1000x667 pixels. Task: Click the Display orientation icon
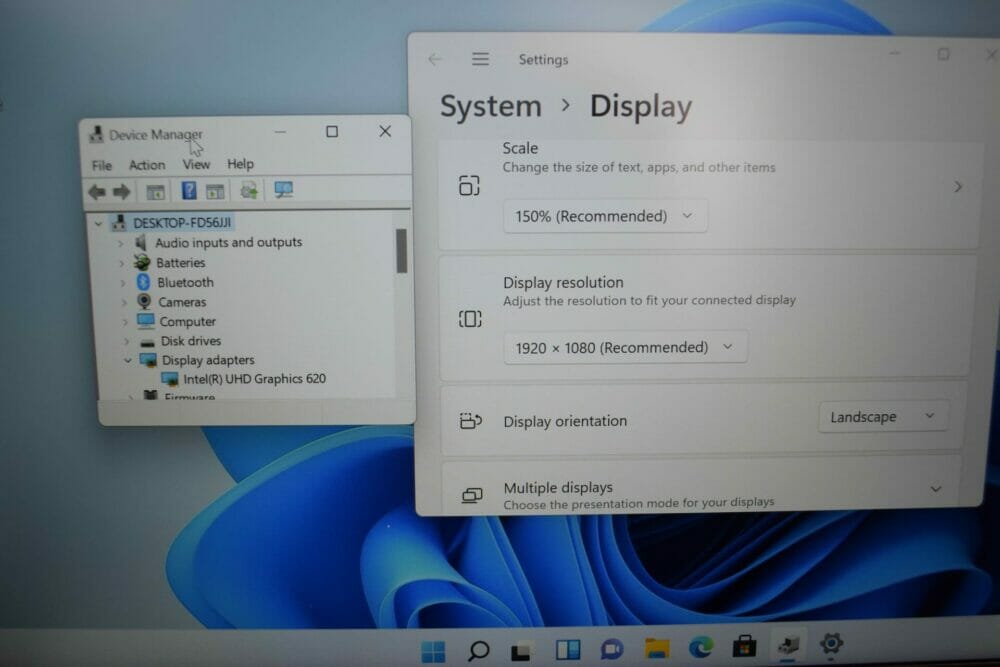point(471,421)
